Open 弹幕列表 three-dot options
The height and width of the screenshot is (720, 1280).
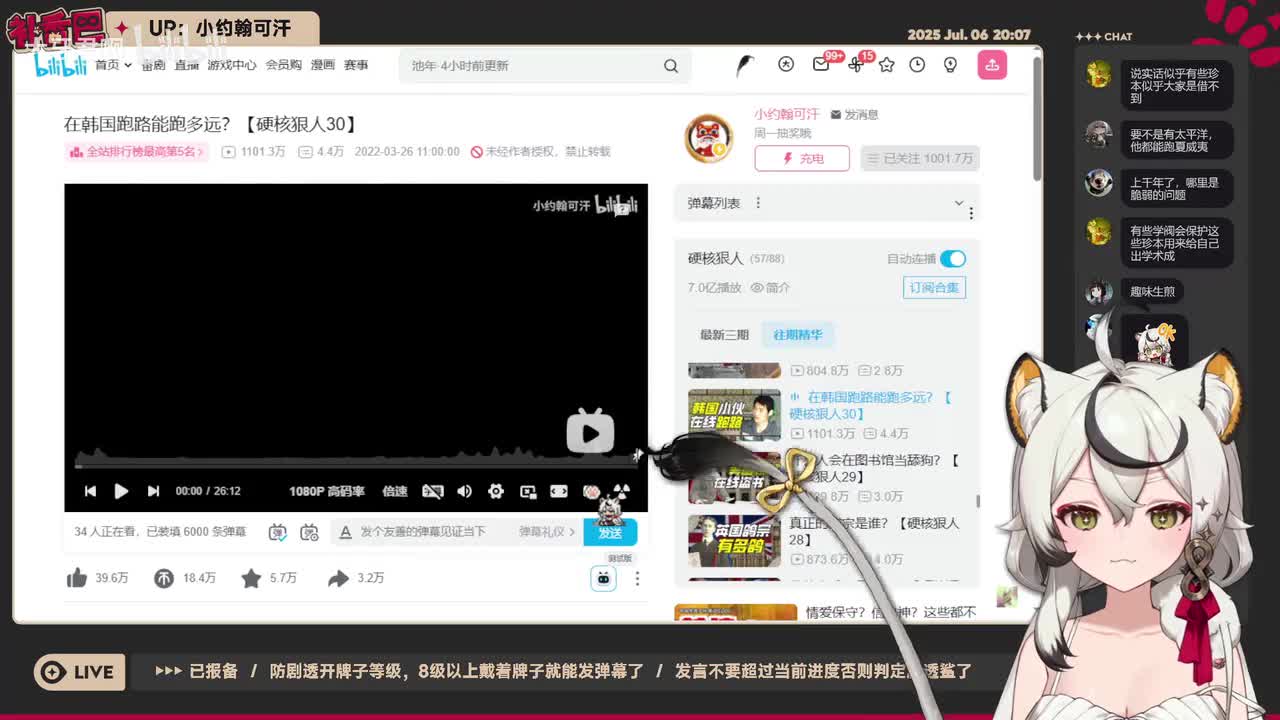coord(758,203)
